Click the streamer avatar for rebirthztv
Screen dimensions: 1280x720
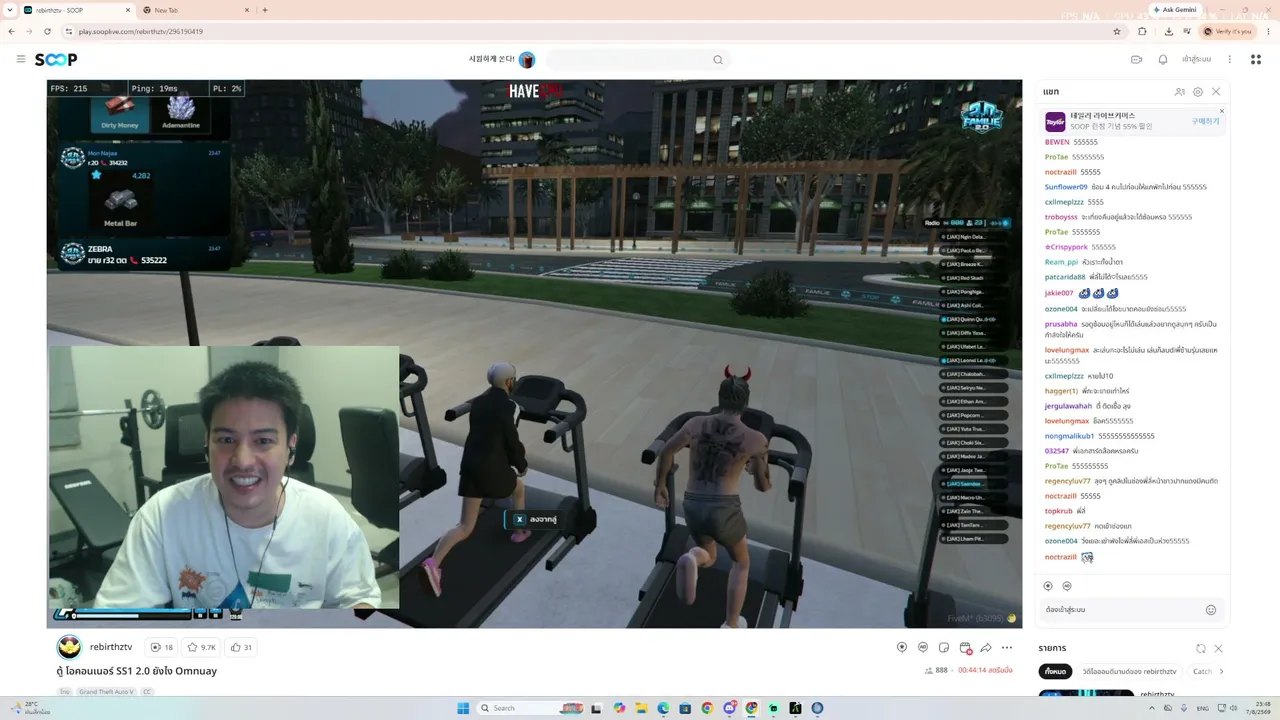point(69,648)
